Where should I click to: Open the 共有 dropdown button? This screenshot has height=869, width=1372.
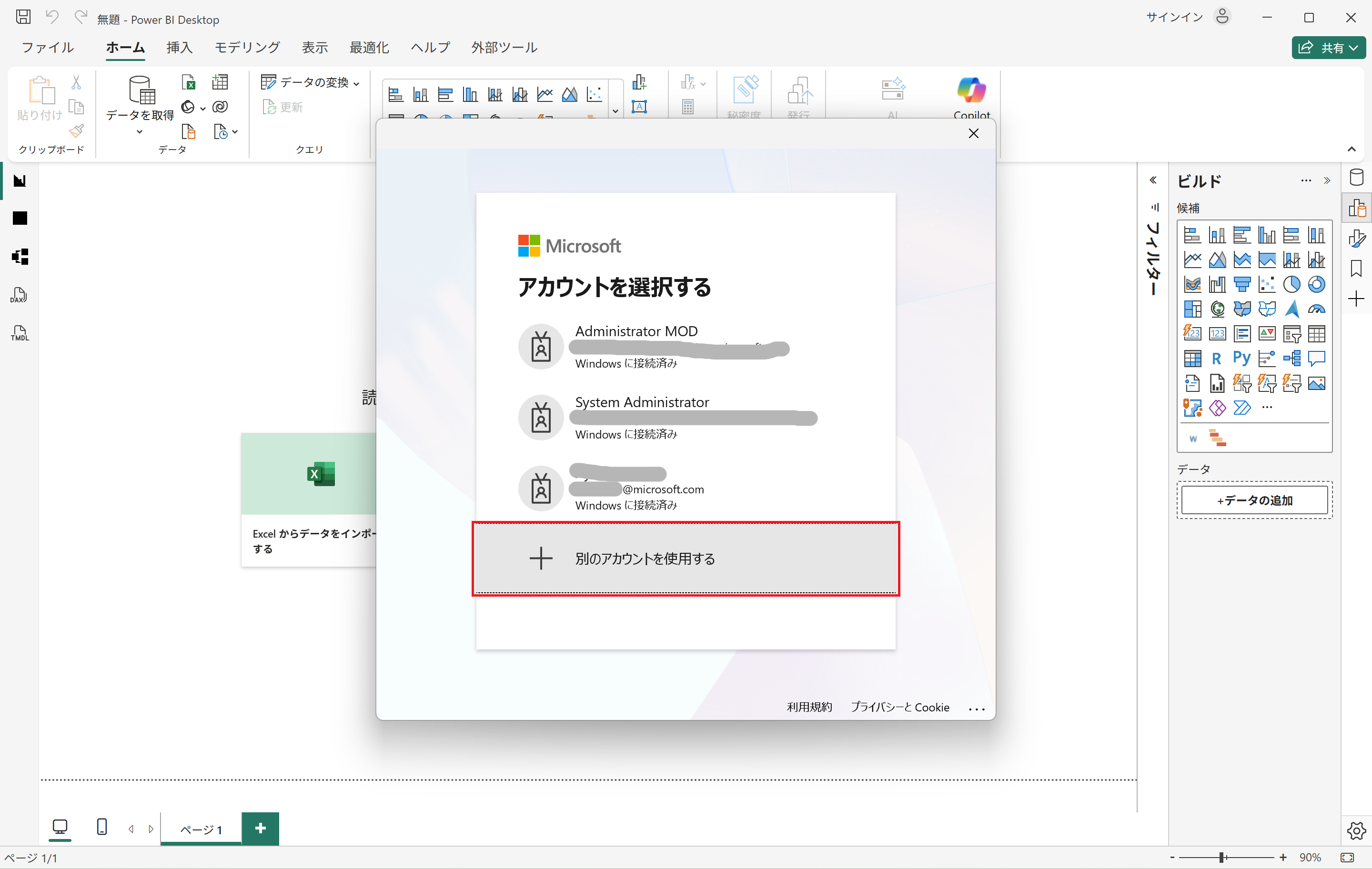tap(1328, 48)
